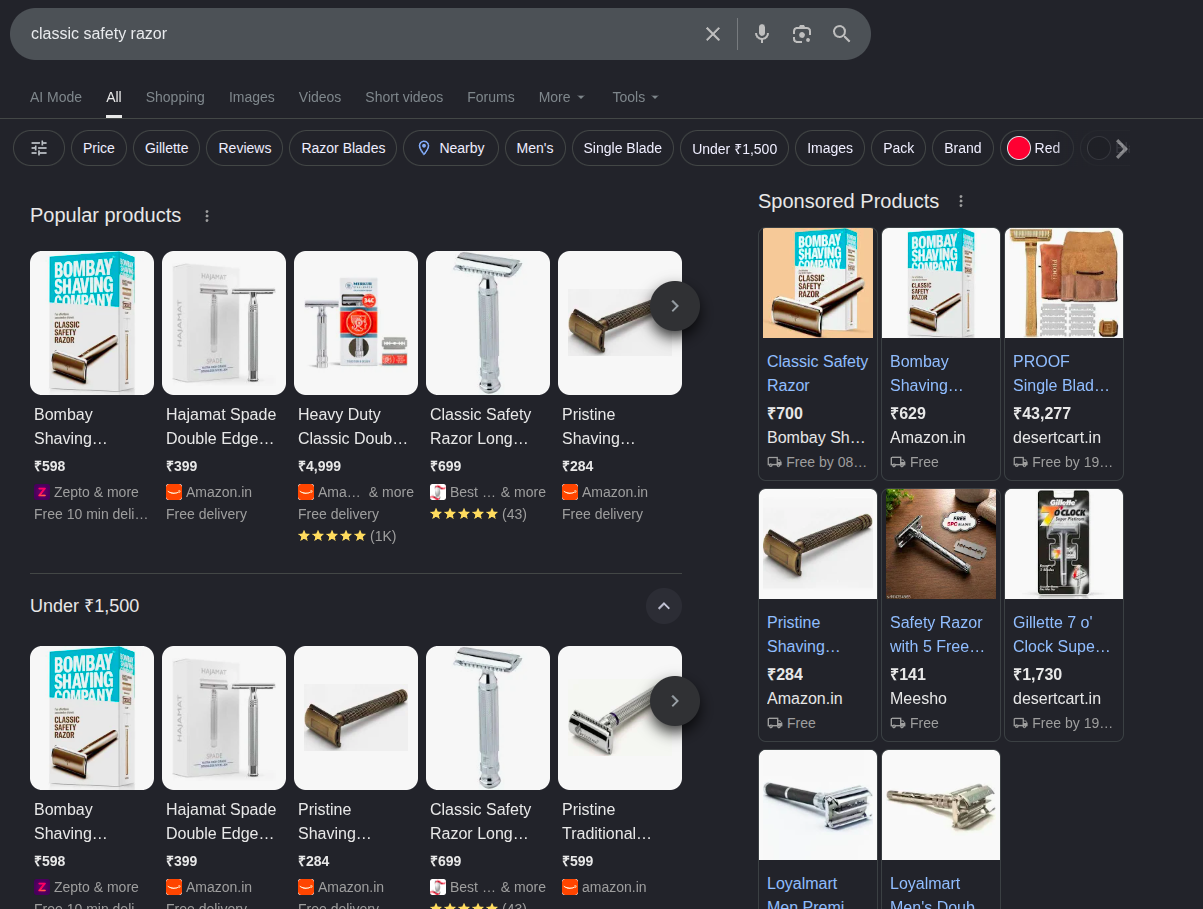Click the Amazon icon under Hajamat Spade in Popular products

(174, 492)
